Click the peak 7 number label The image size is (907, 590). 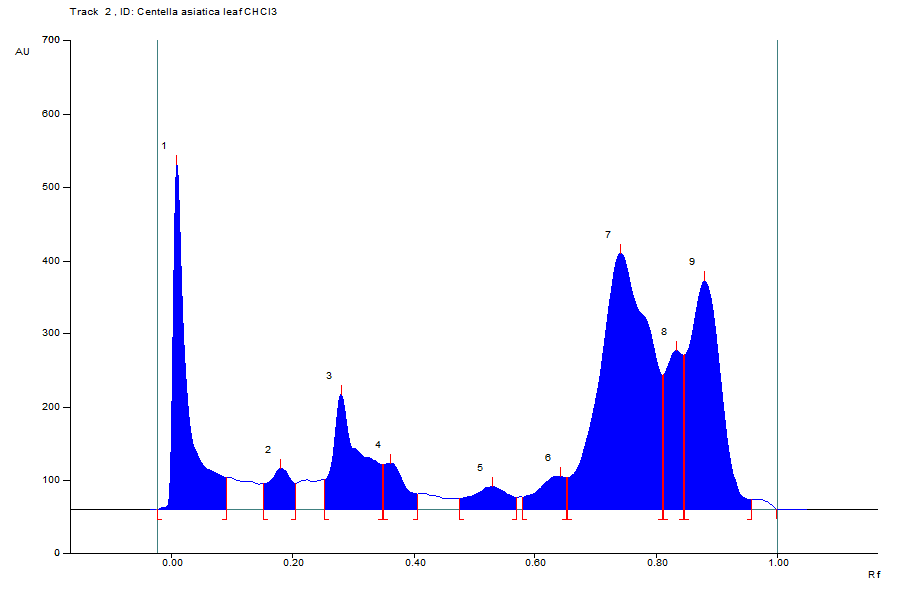click(607, 235)
